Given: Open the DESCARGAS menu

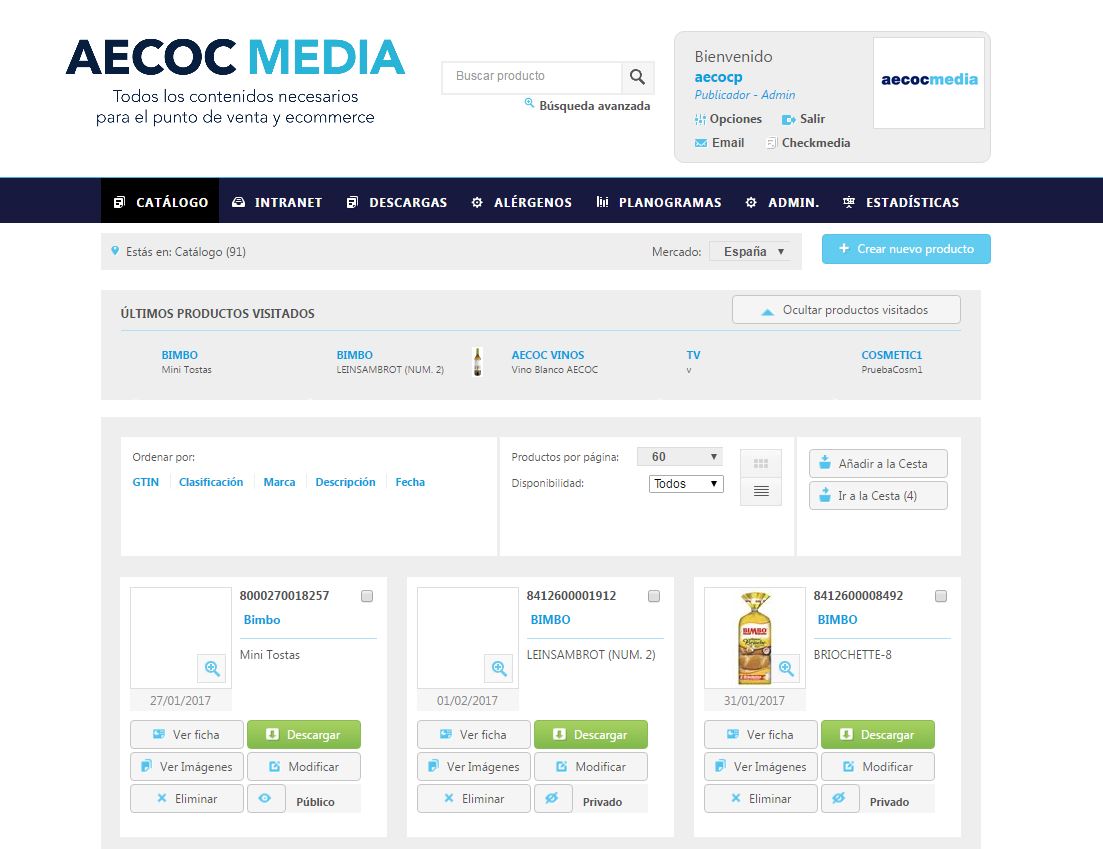Looking at the screenshot, I should (x=397, y=202).
